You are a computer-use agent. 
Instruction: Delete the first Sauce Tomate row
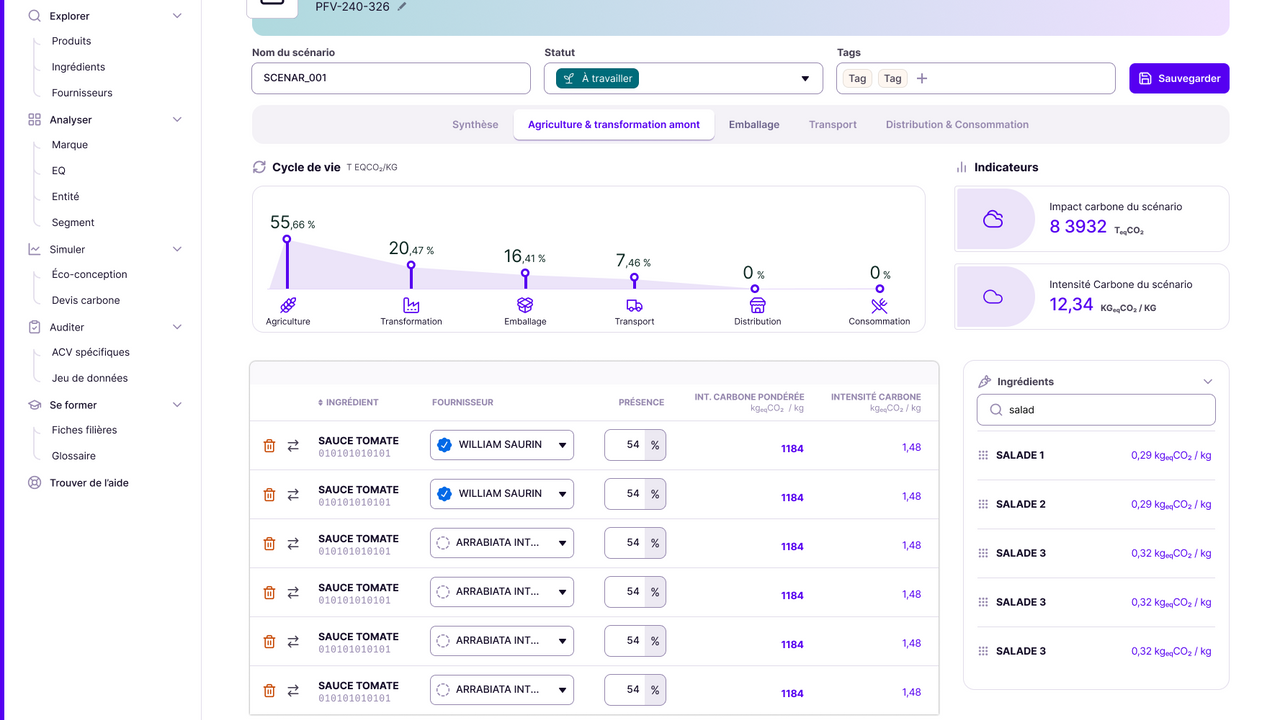click(x=269, y=446)
